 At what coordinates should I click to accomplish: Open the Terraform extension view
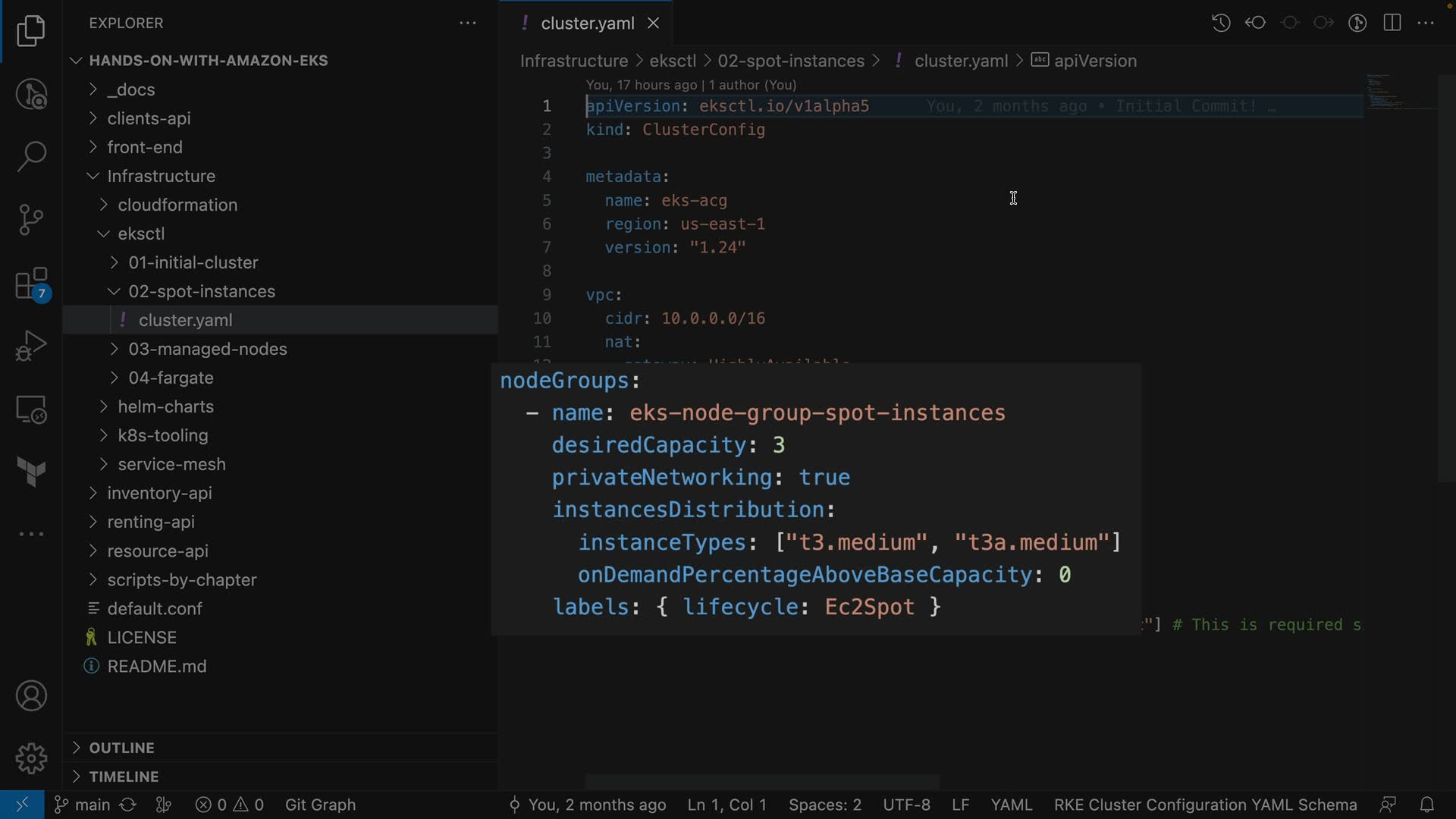coord(31,472)
